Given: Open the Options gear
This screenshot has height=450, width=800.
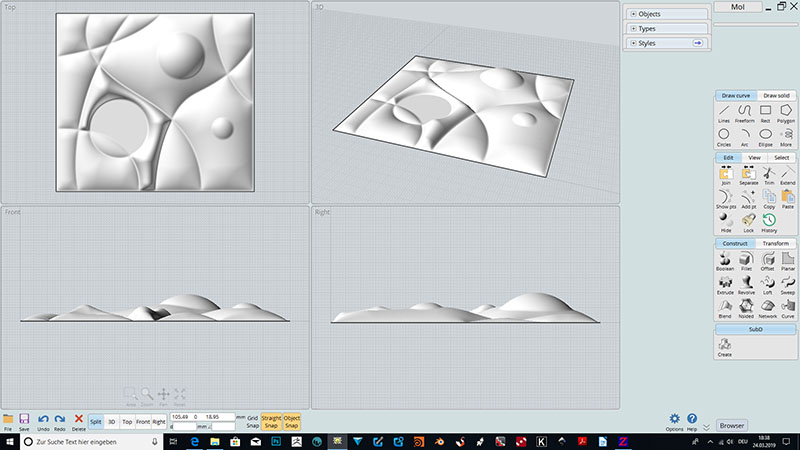Looking at the screenshot, I should (674, 422).
